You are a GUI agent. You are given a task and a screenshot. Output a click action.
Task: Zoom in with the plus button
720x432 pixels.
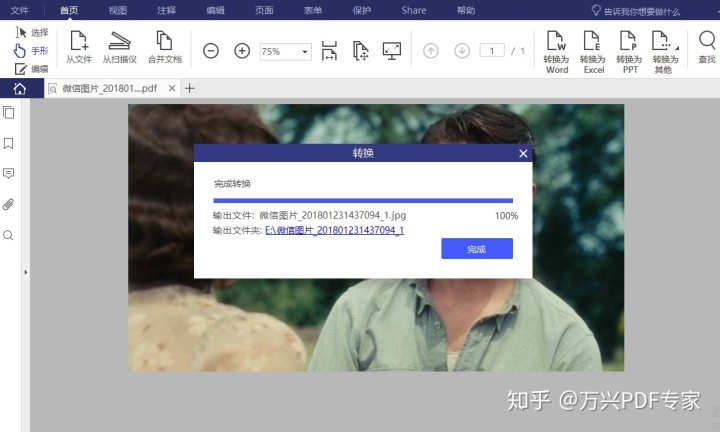click(242, 50)
